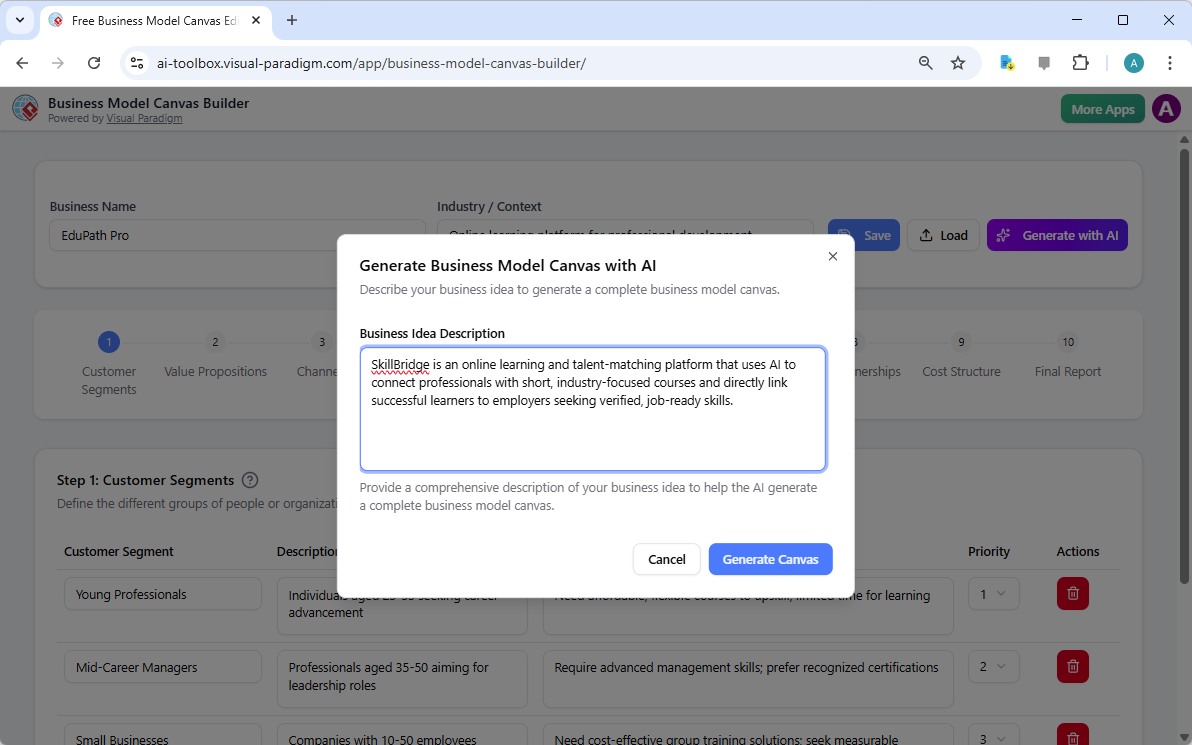Image resolution: width=1192 pixels, height=745 pixels.
Task: Open priority dropdown for Young Professionals
Action: pos(992,594)
